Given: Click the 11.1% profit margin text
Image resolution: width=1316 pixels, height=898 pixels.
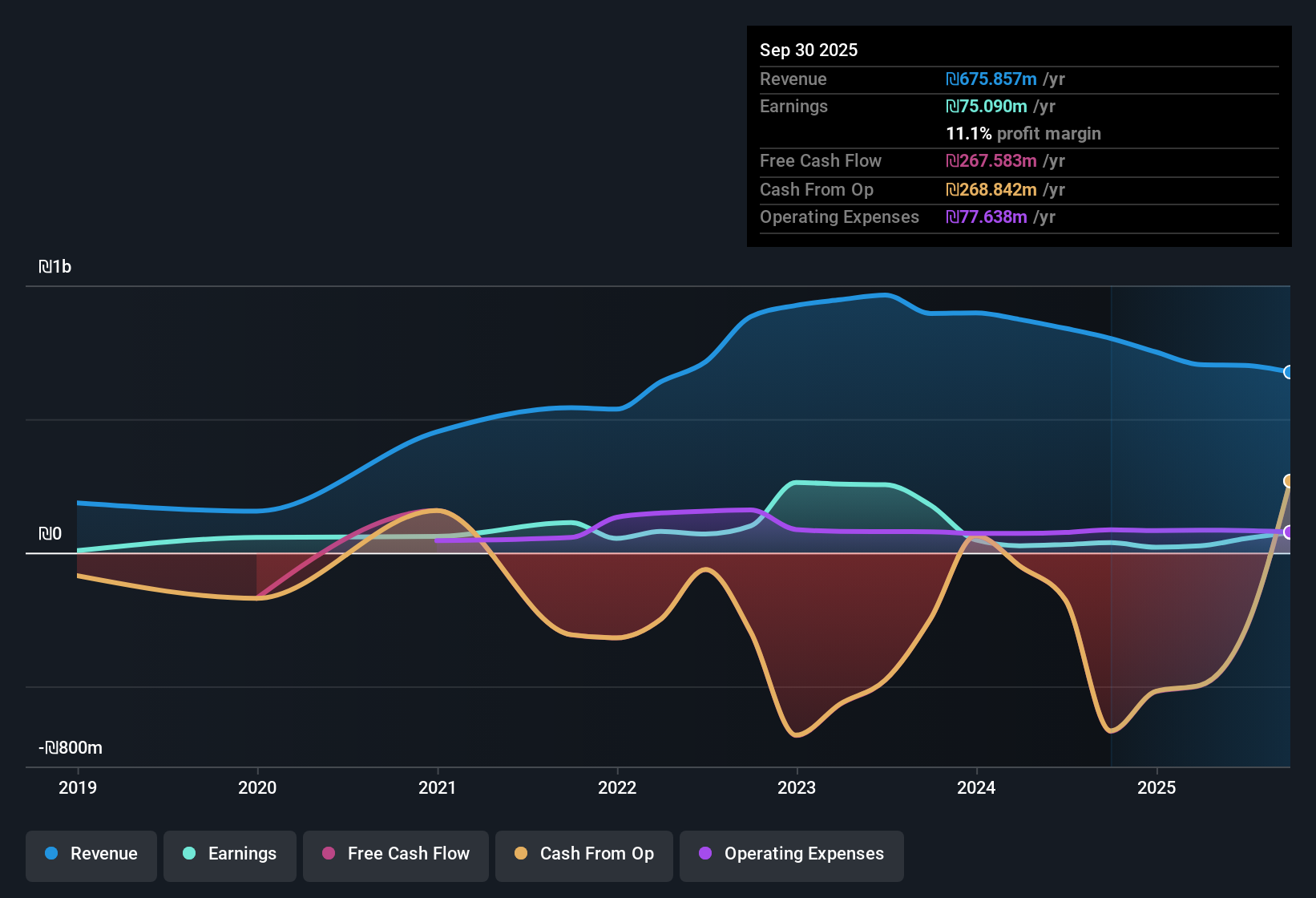Looking at the screenshot, I should [1023, 134].
